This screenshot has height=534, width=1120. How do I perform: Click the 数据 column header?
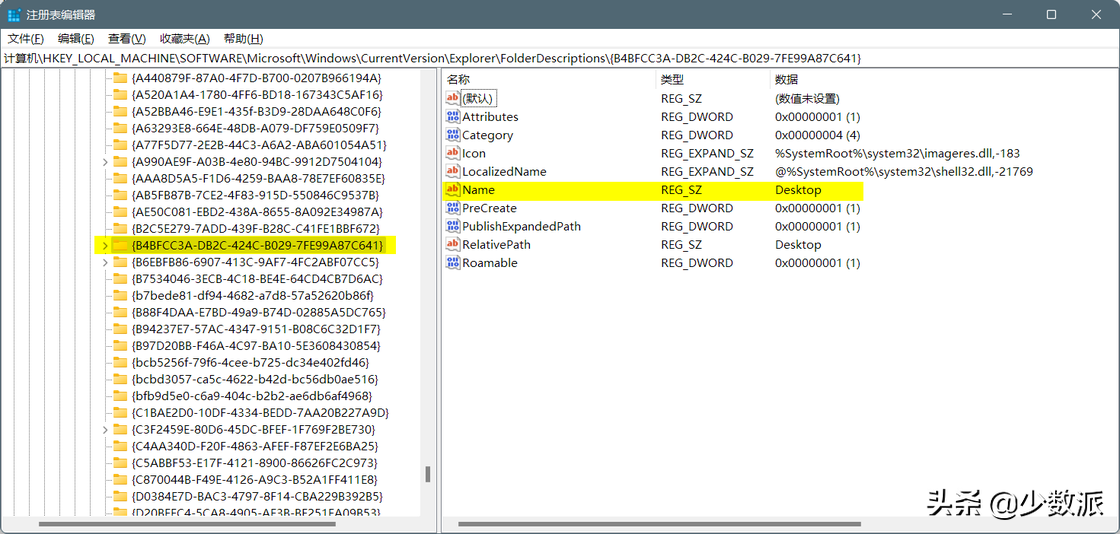(x=786, y=79)
